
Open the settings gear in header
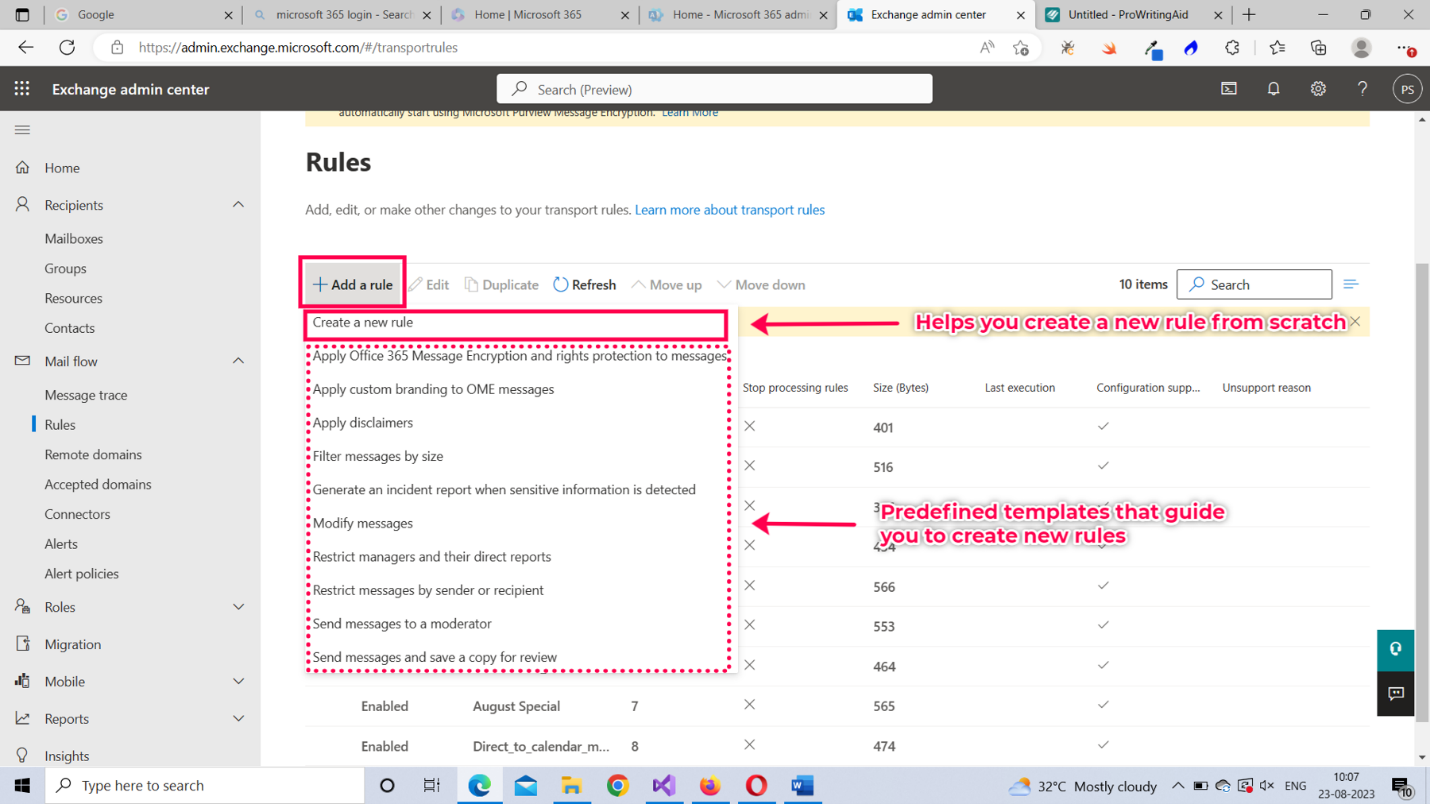[x=1318, y=89]
